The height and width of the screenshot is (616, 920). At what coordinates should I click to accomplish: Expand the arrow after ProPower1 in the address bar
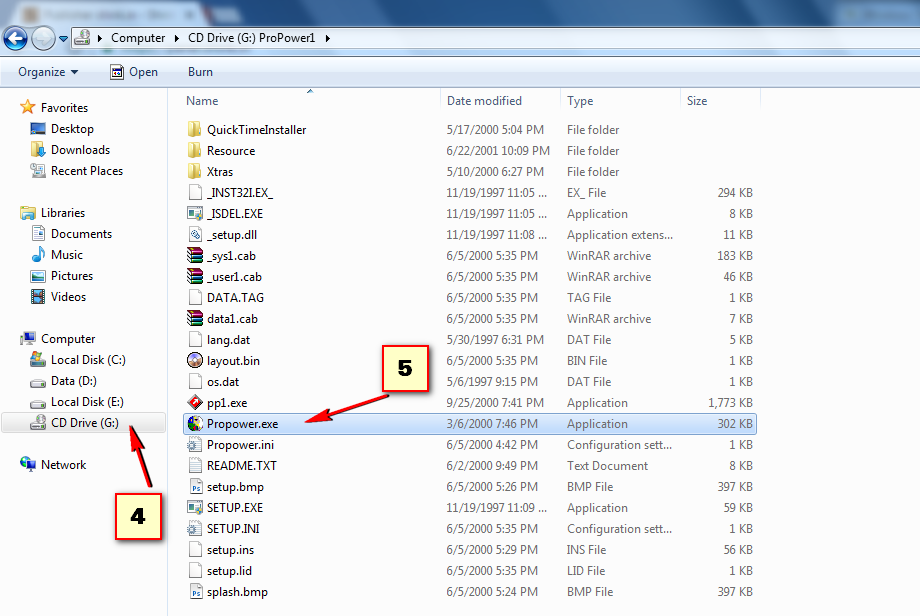[x=327, y=38]
